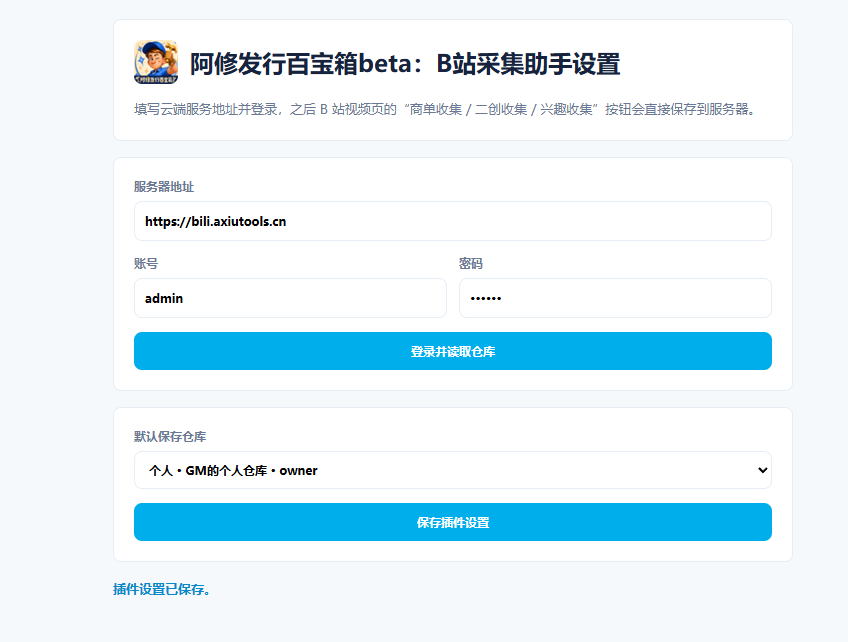This screenshot has height=642, width=848.
Task: Click the 保存插件设置 button
Action: [453, 522]
